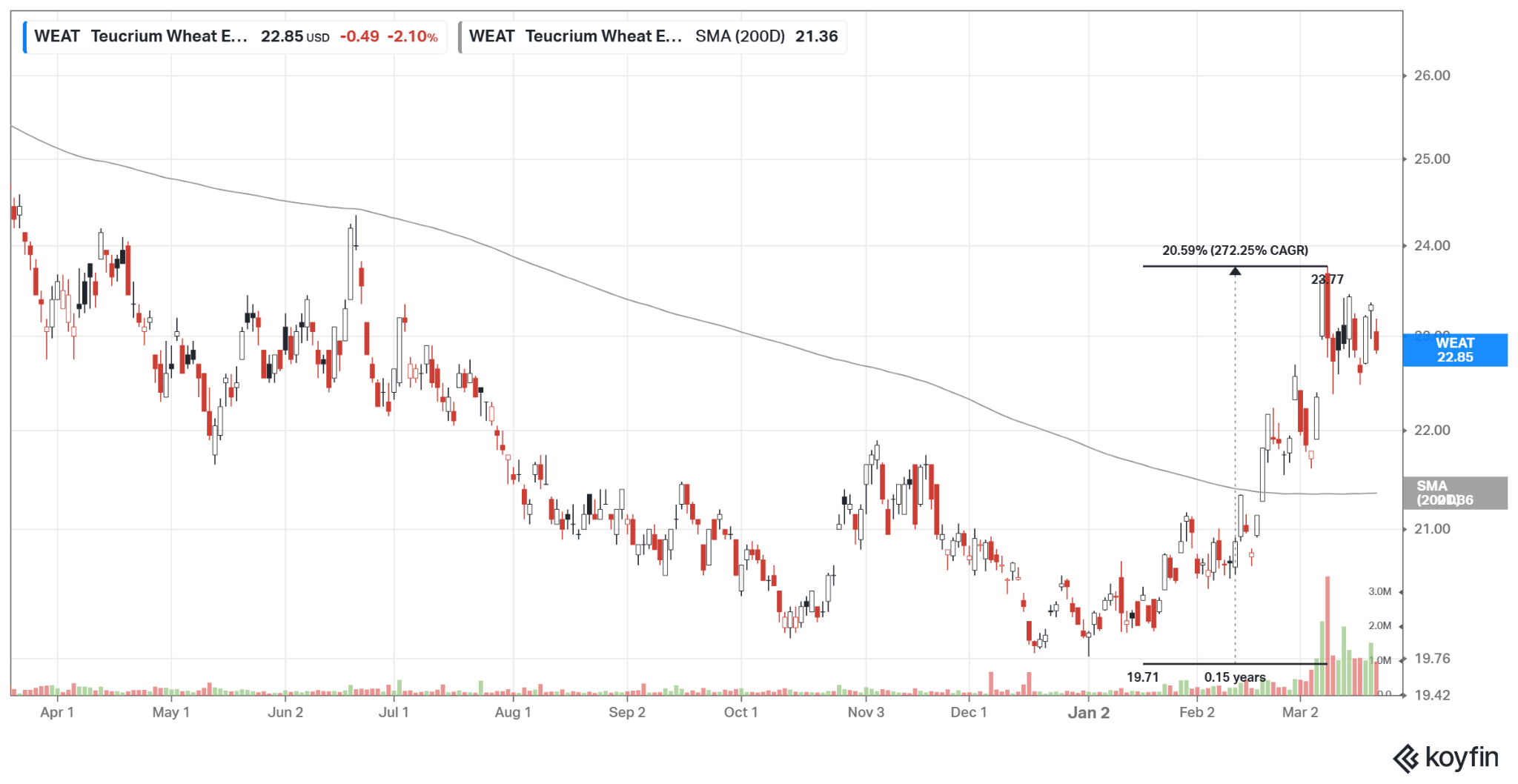Image resolution: width=1518 pixels, height=784 pixels.
Task: Click the 23.77 high price annotation
Action: pyautogui.click(x=1328, y=279)
